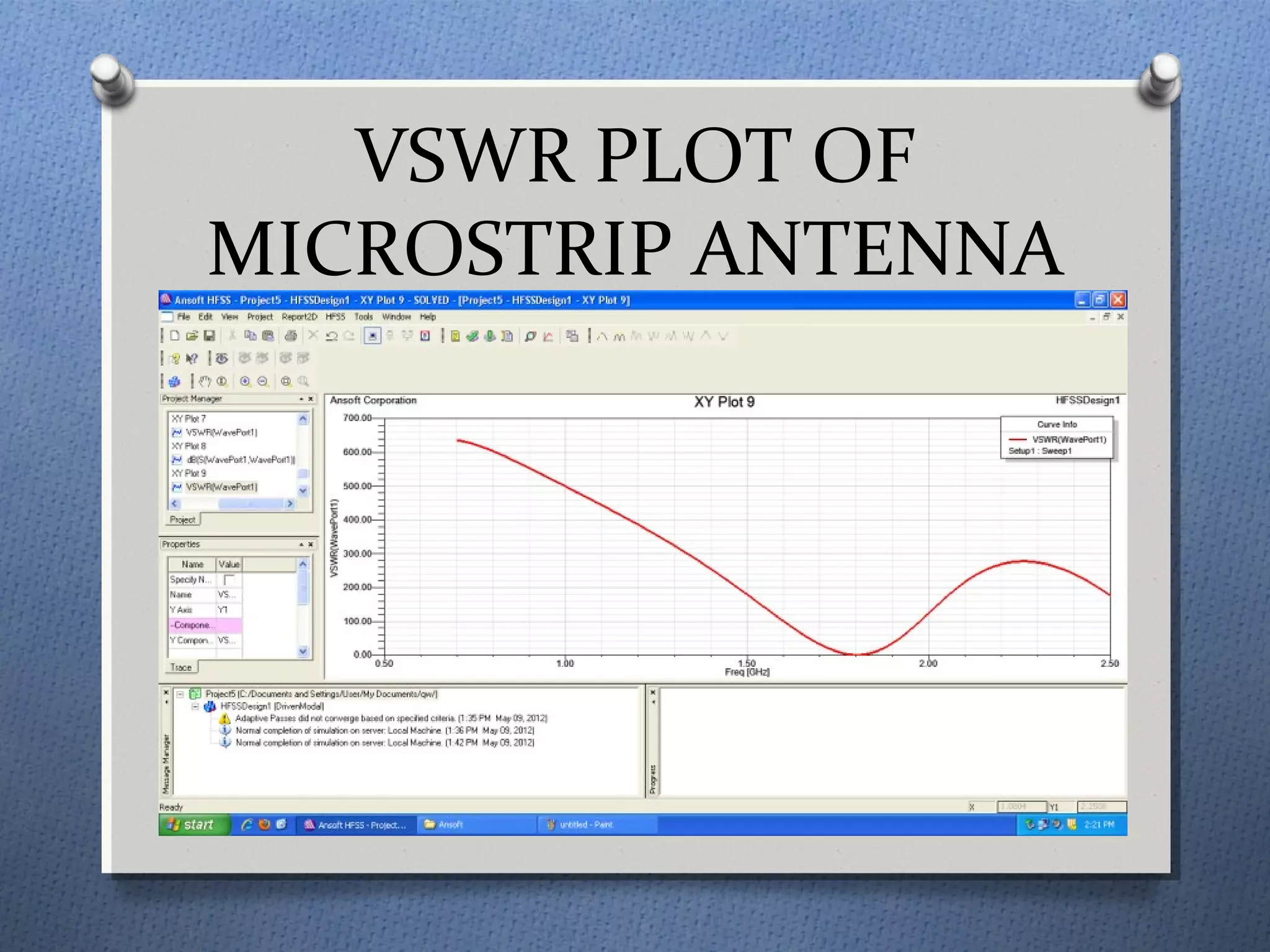The image size is (1270, 952).
Task: Click the Redo arrow icon
Action: tap(349, 336)
